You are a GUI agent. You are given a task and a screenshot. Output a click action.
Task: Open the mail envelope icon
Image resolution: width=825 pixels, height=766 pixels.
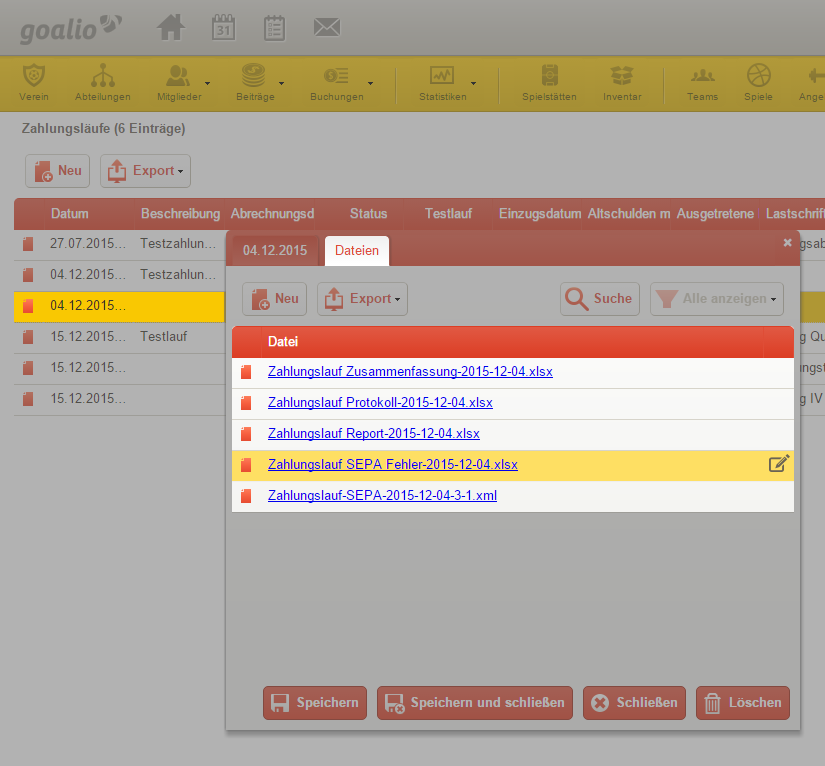tap(327, 27)
